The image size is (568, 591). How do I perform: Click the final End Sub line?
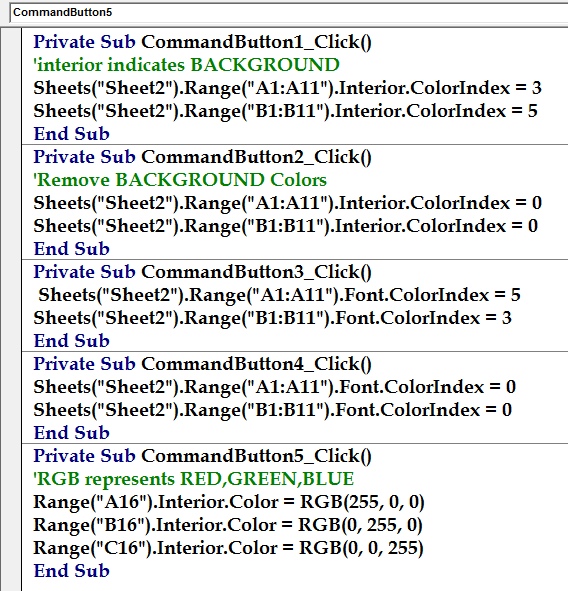click(72, 571)
